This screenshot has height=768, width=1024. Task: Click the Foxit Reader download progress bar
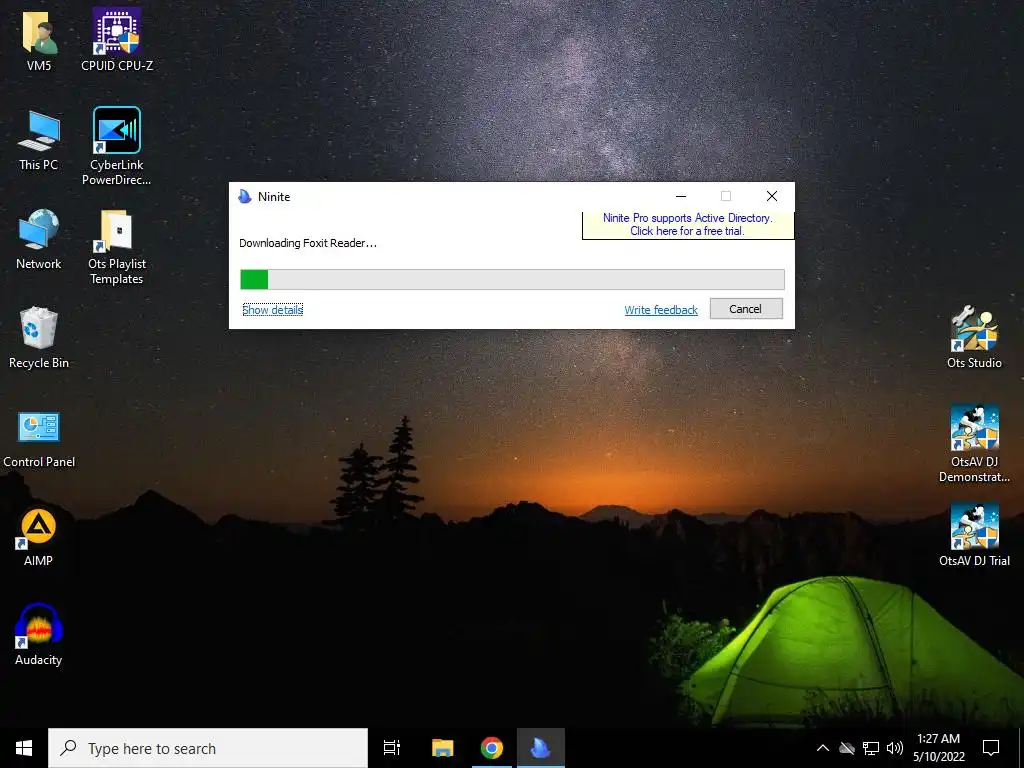[512, 280]
